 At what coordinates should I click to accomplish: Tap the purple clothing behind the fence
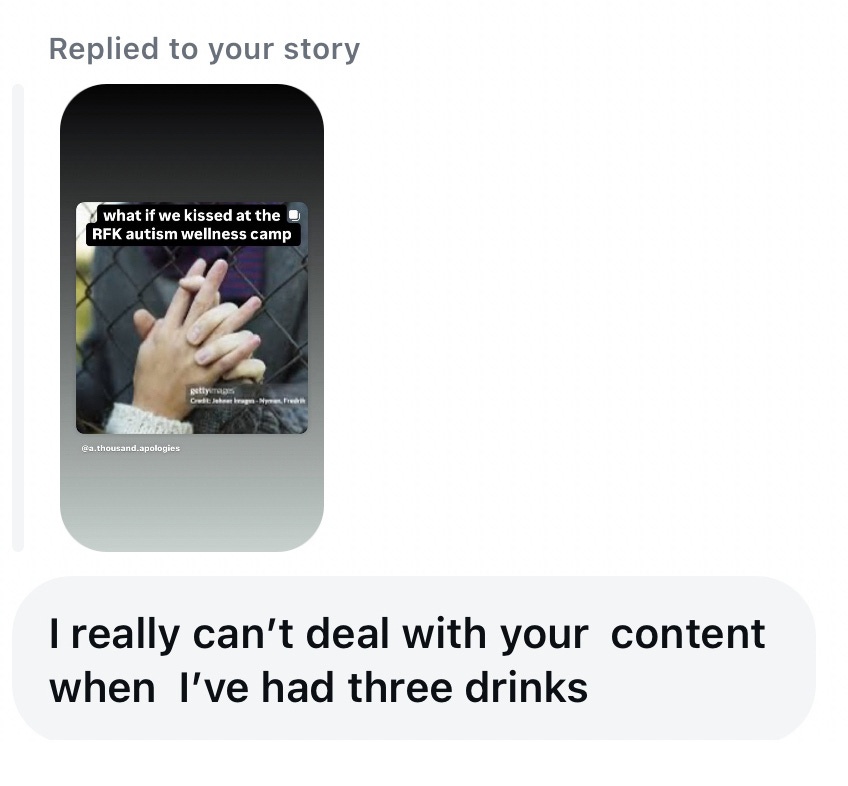pos(246,270)
